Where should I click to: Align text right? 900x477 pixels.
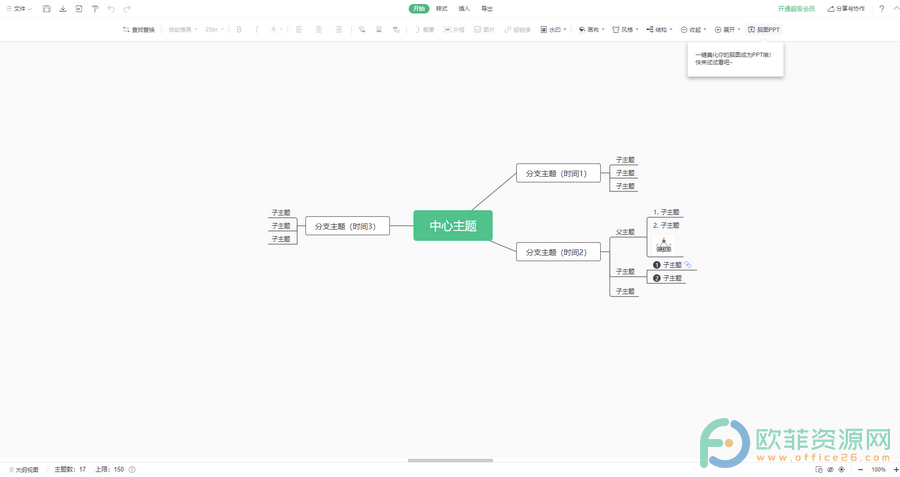(338, 29)
